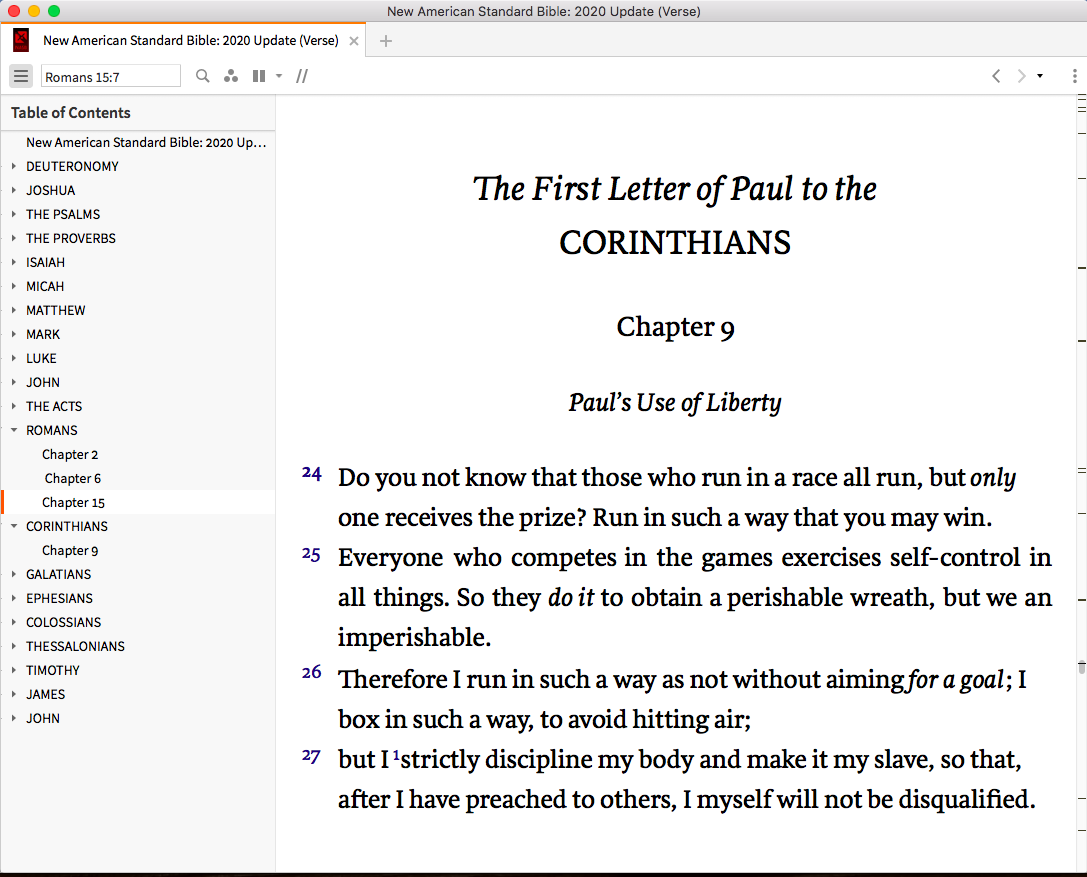Open the New American Standard Bible root entry
The width and height of the screenshot is (1087, 877).
(146, 142)
